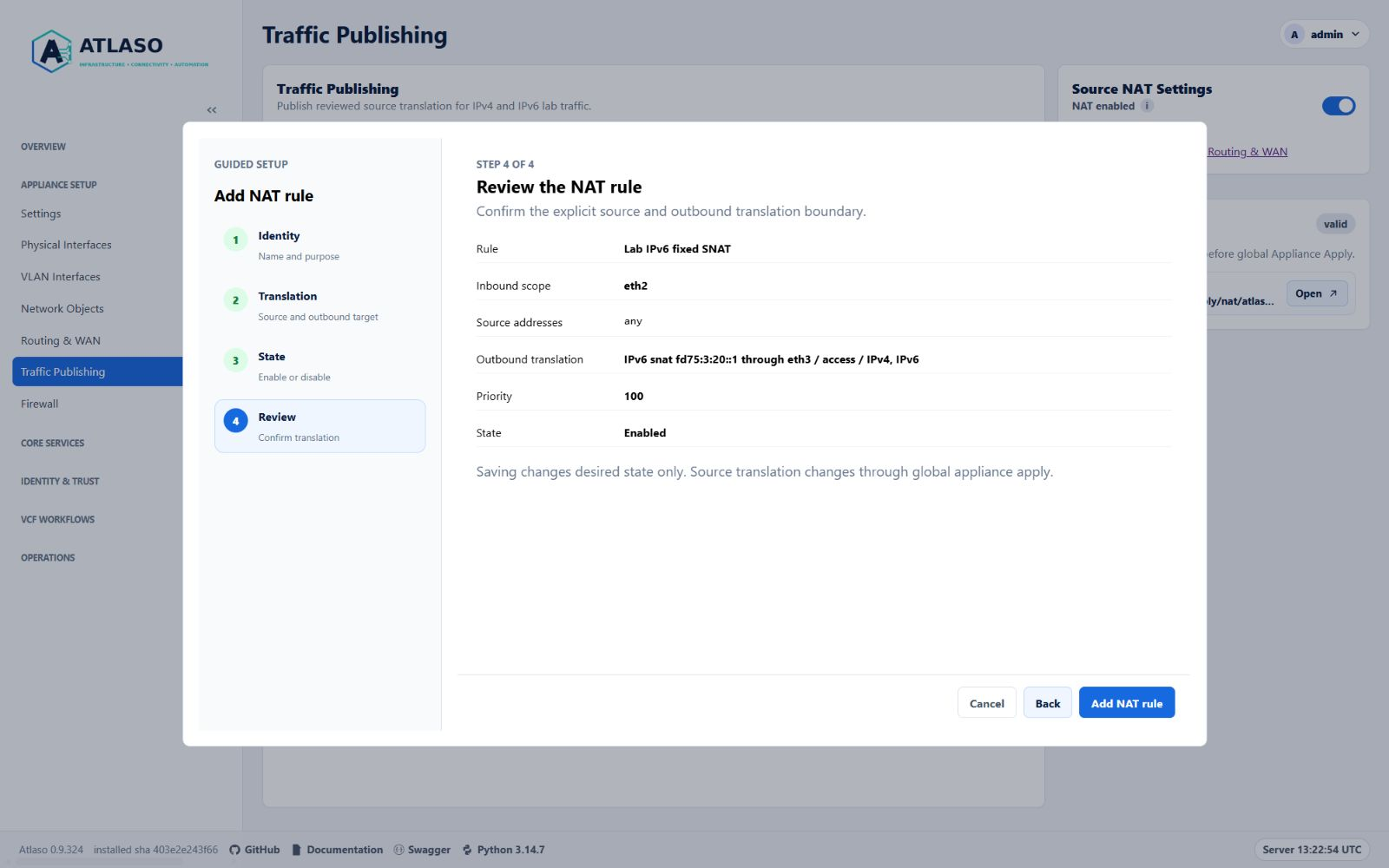The width and height of the screenshot is (1389, 868).
Task: Expand the Core Services section
Action: click(53, 443)
